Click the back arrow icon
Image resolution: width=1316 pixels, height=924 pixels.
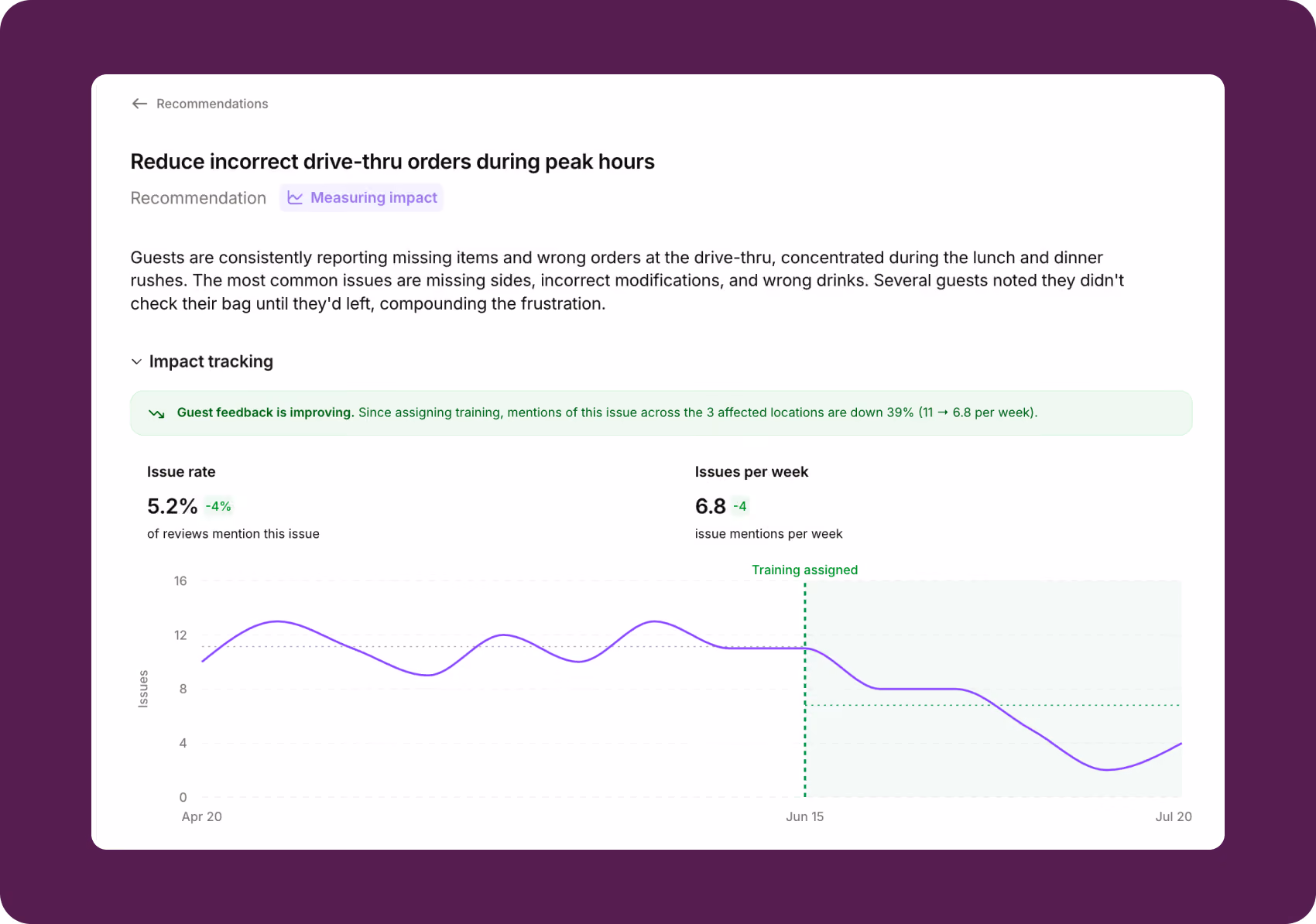[139, 104]
